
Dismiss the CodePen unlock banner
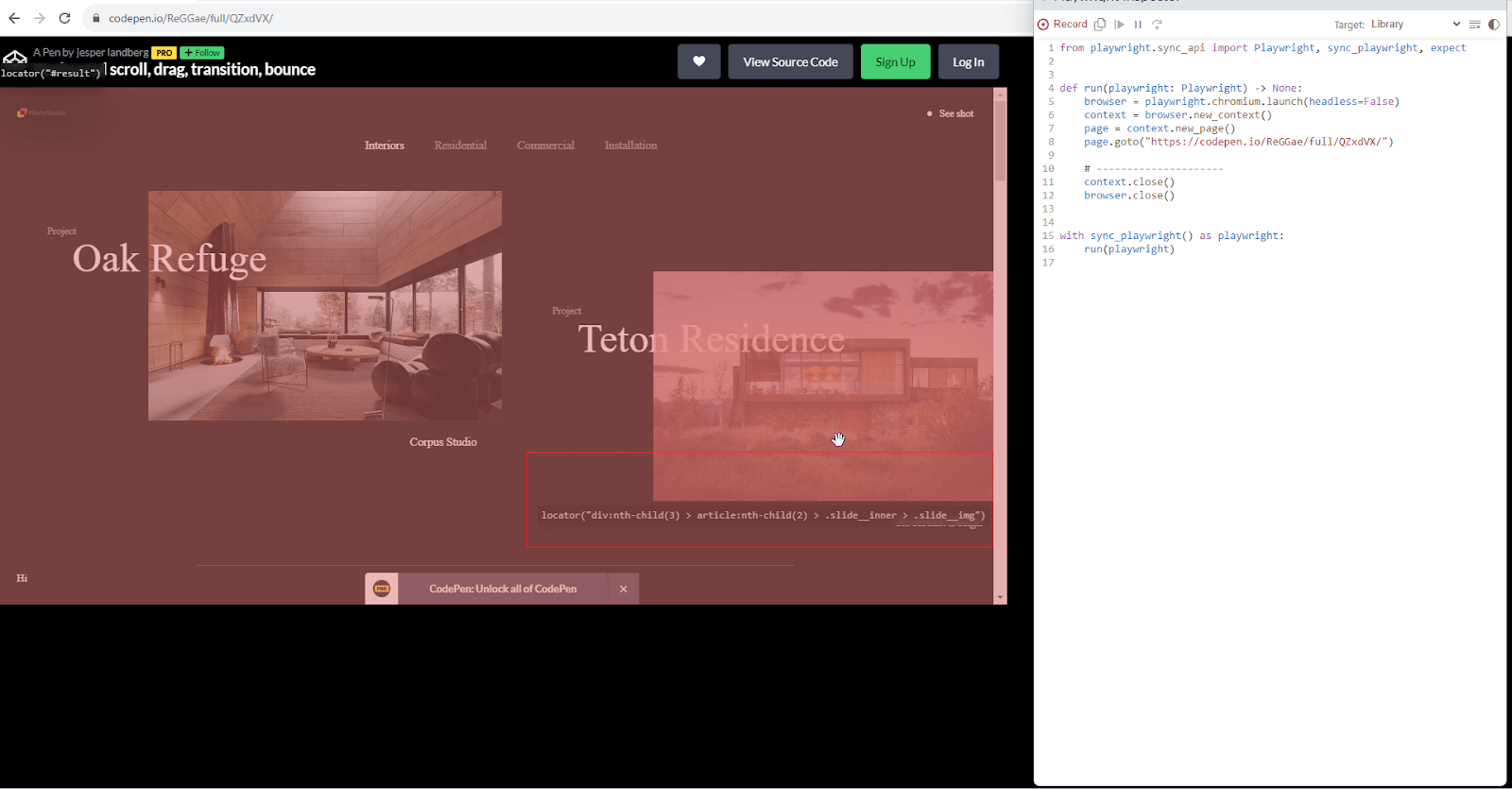point(624,589)
